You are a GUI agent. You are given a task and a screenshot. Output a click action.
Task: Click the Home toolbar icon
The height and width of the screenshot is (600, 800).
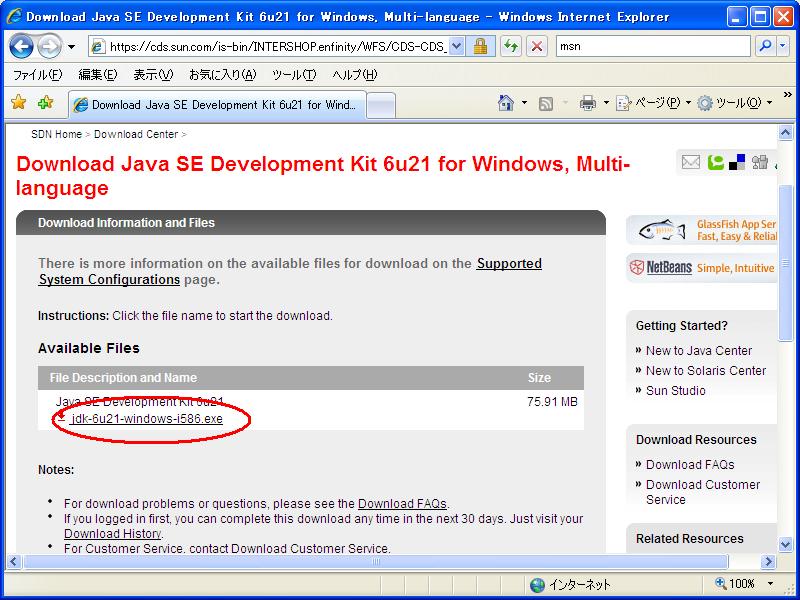506,103
